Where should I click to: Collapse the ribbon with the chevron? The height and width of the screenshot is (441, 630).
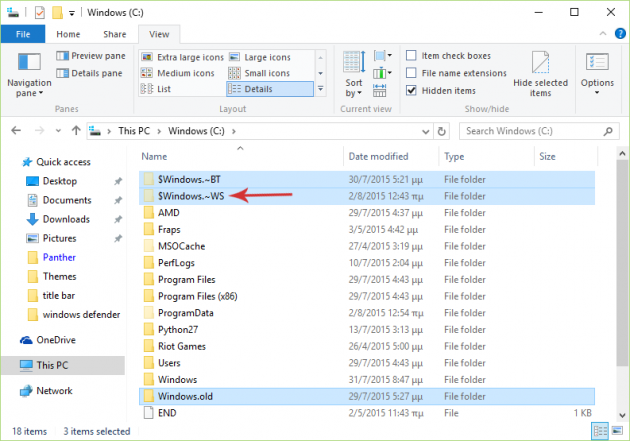[601, 33]
